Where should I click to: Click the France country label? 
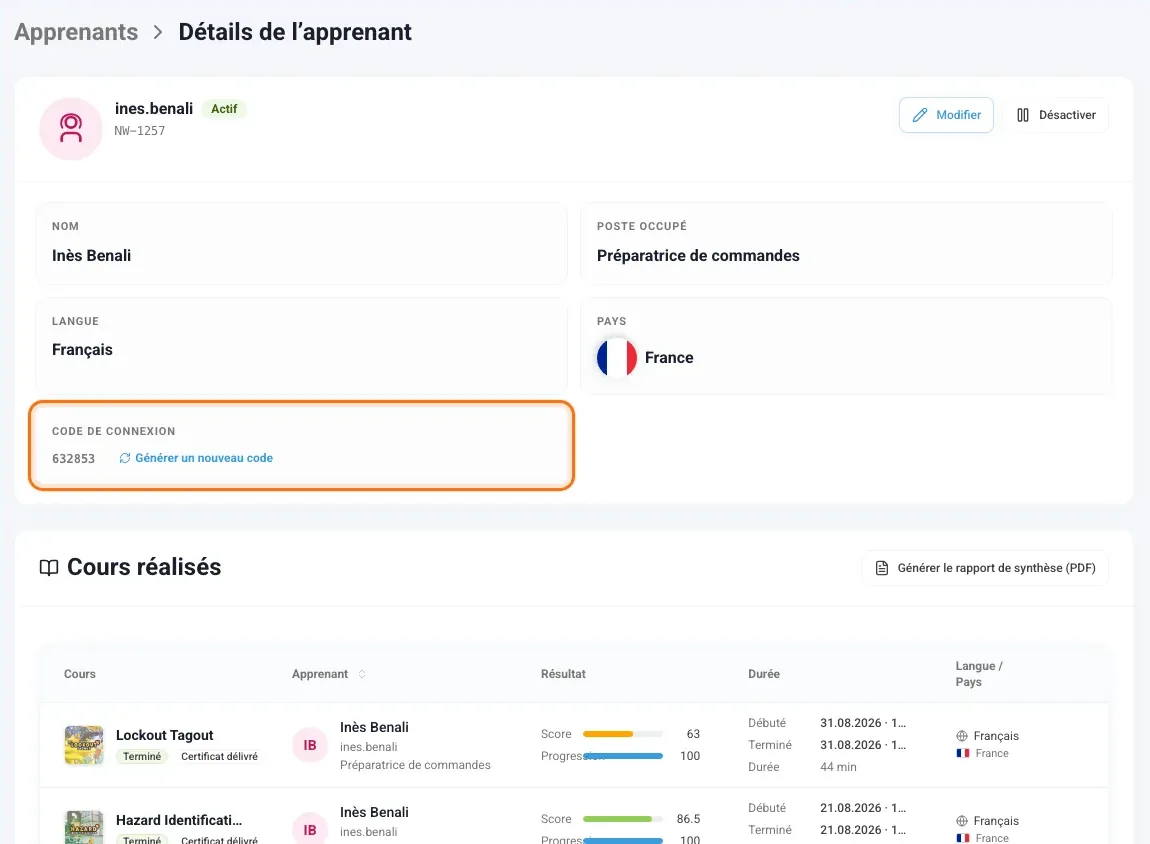pos(669,358)
